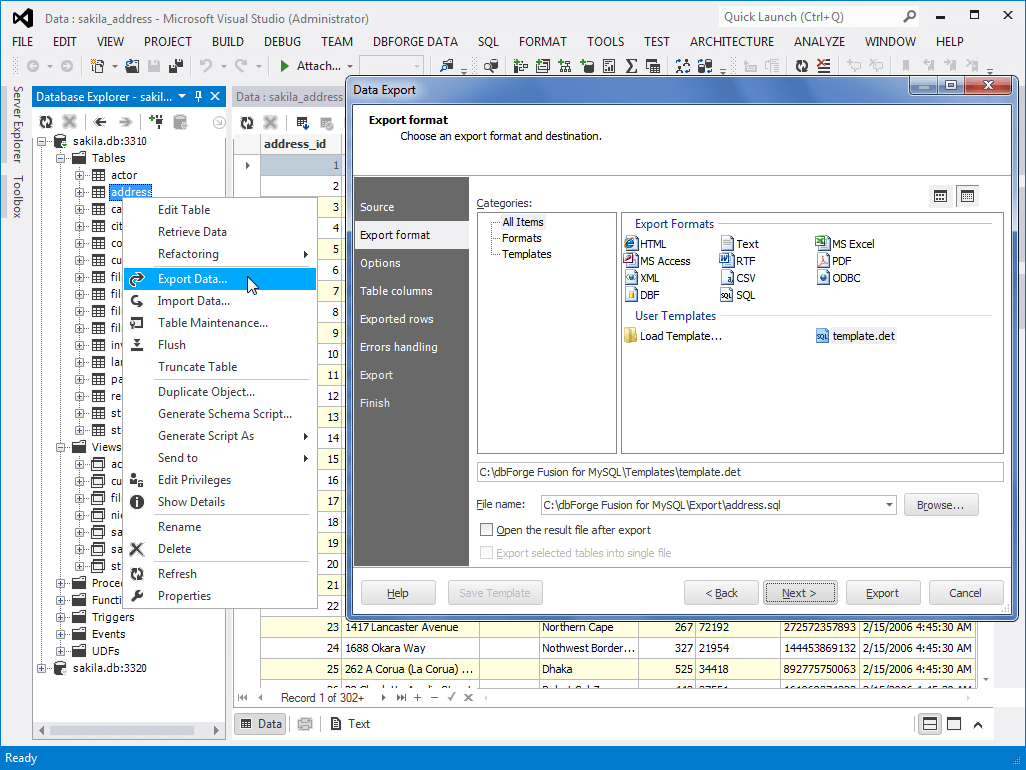The image size is (1026, 770).
Task: Choose the SQL export format
Action: click(x=737, y=295)
